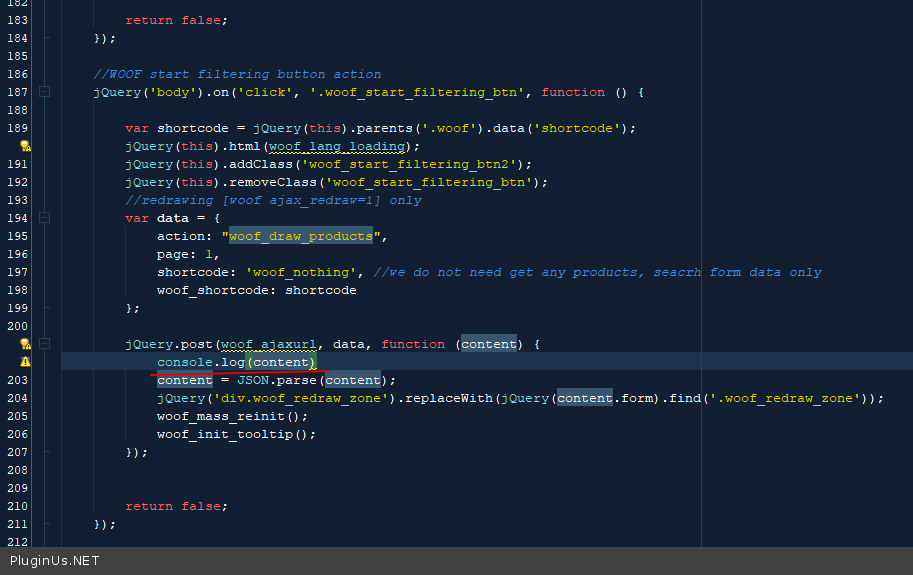913x575 pixels.
Task: Click the warning icon beside the console.log line
Action: (25, 362)
